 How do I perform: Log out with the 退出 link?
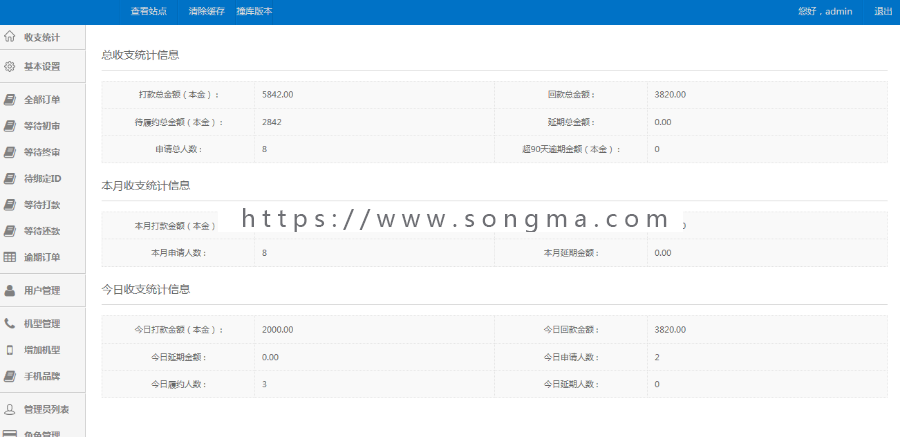883,11
